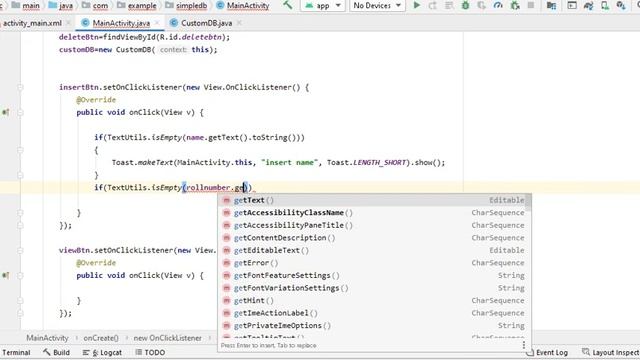The width and height of the screenshot is (640, 360).
Task: Sync project with Gradle files icon
Action: (x=588, y=5)
